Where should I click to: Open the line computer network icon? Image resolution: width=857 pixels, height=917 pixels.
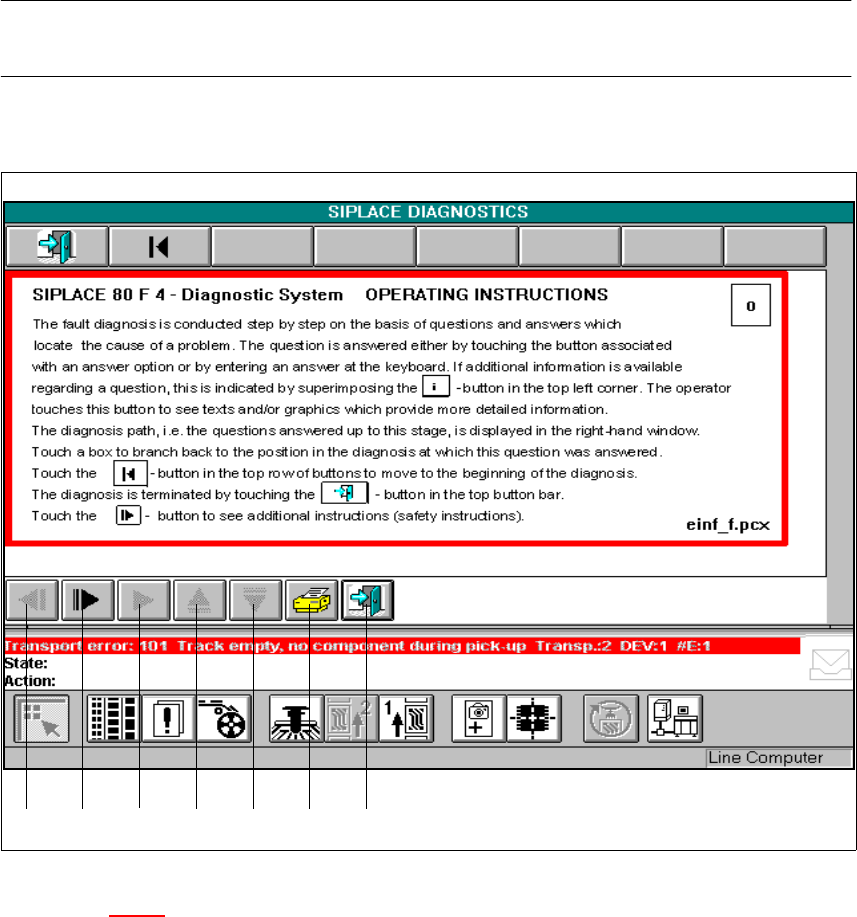675,719
